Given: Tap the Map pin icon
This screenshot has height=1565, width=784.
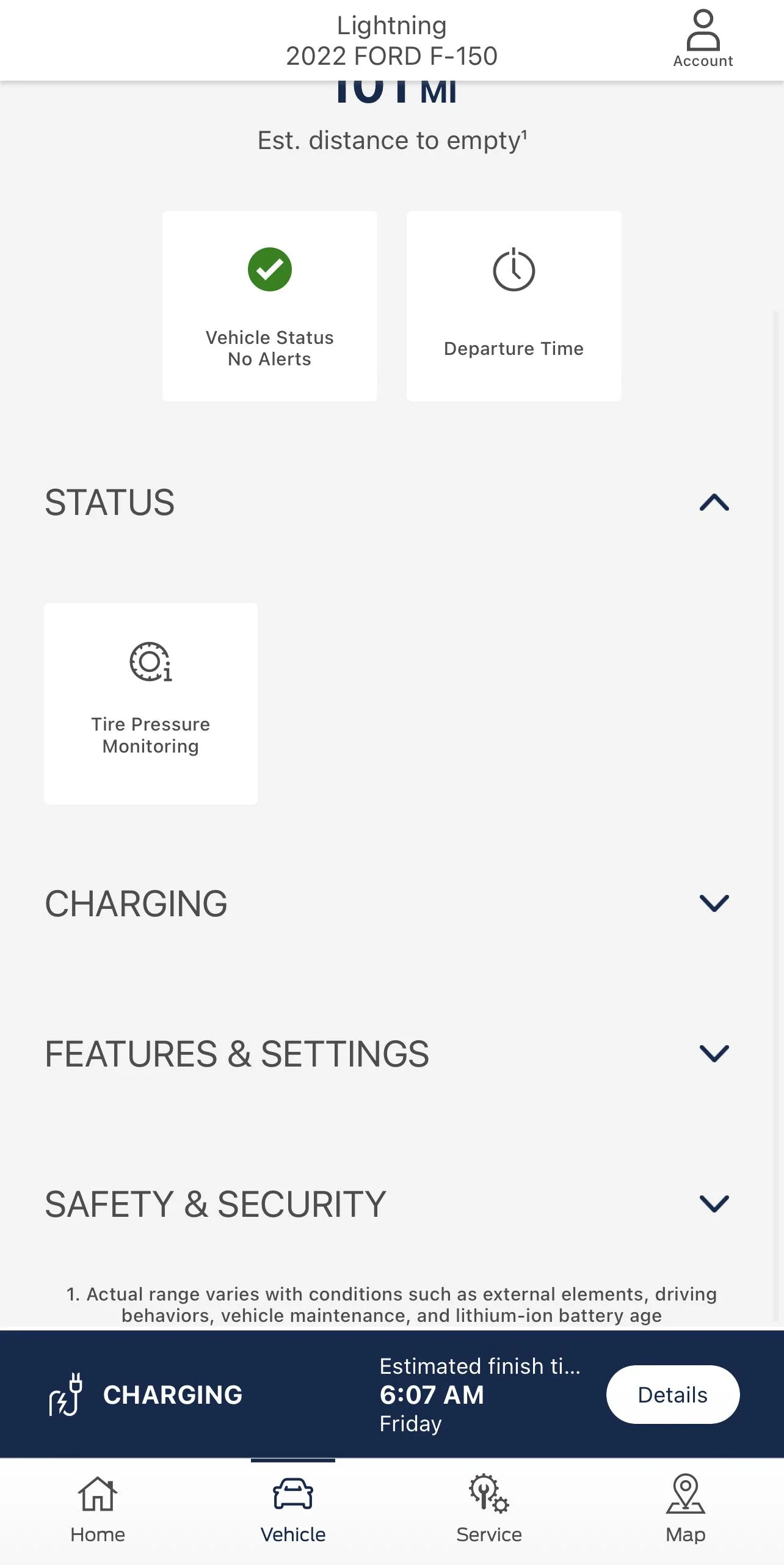Looking at the screenshot, I should [685, 1494].
